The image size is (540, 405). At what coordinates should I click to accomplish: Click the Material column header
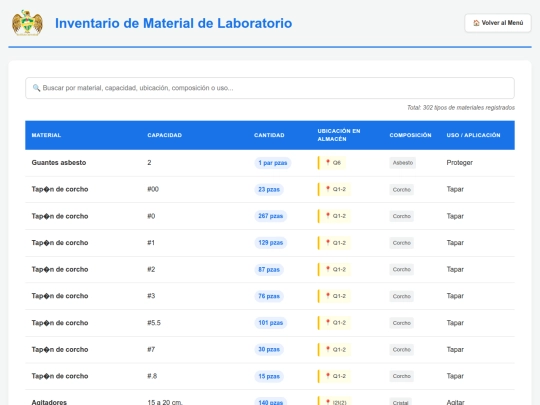click(x=46, y=135)
